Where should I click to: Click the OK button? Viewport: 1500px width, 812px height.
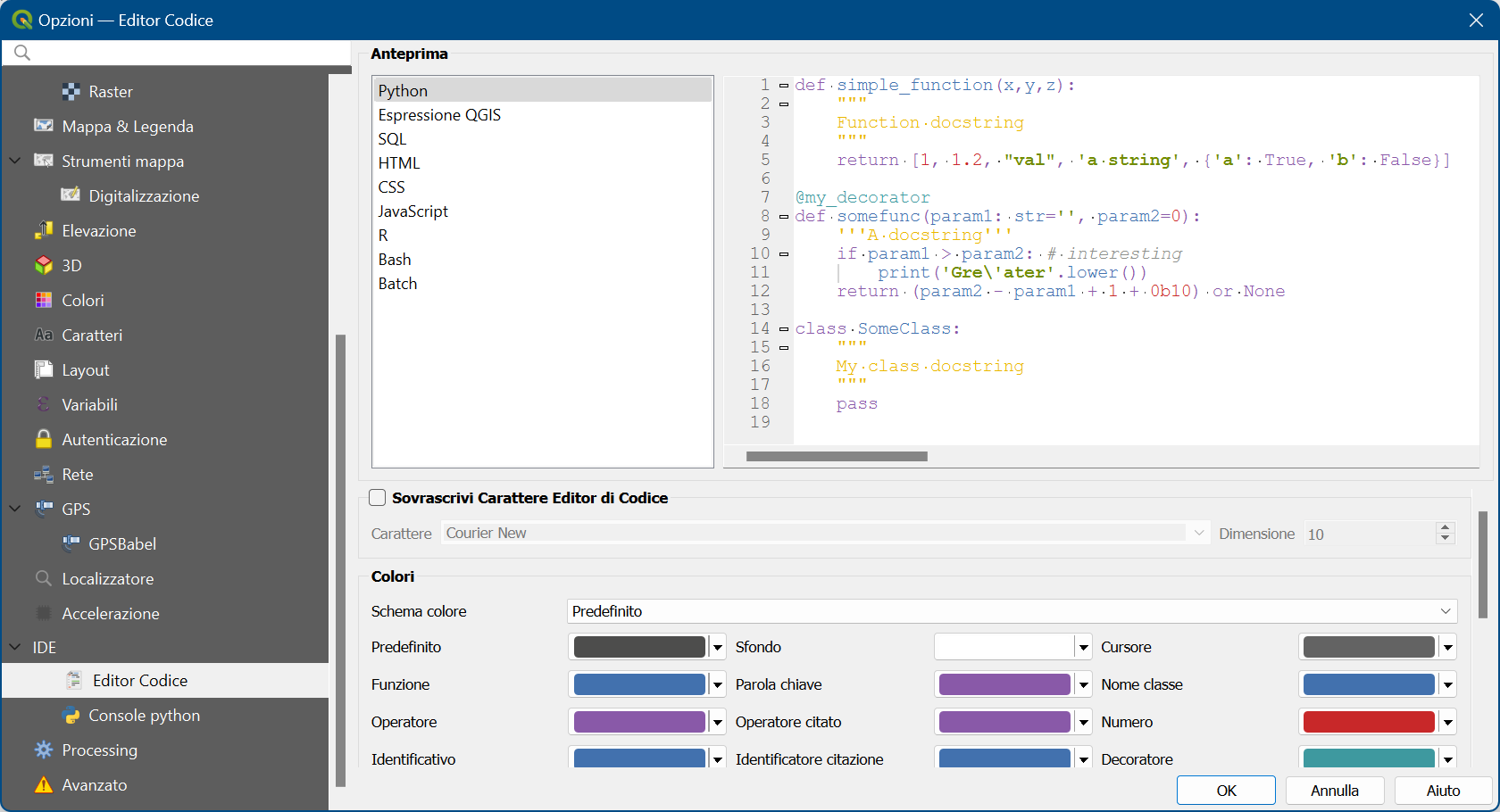(1226, 791)
